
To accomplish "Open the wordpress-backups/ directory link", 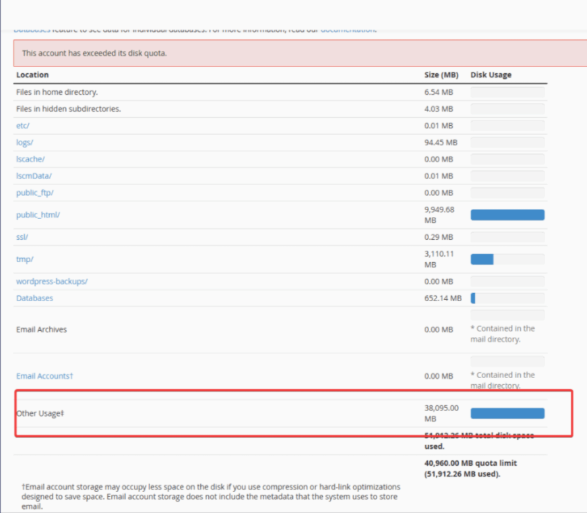I will pos(52,281).
